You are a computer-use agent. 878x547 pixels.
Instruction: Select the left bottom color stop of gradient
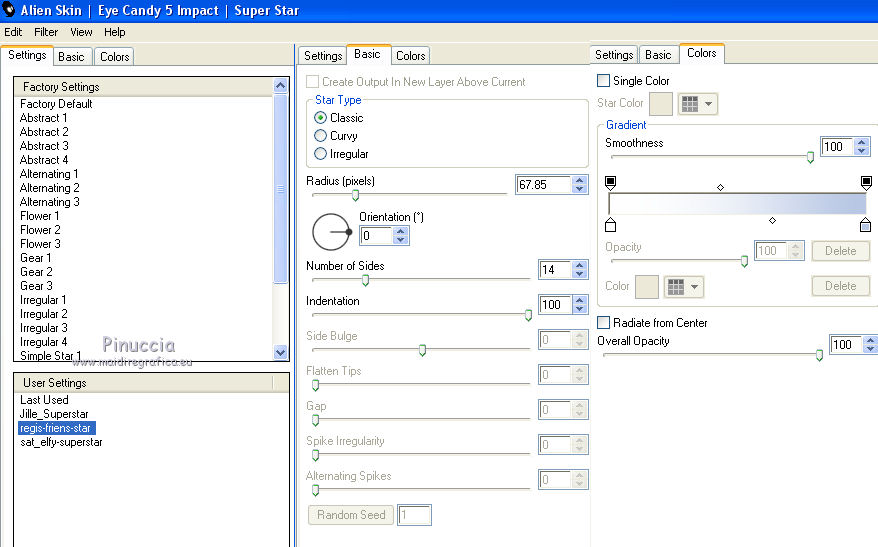coord(610,225)
